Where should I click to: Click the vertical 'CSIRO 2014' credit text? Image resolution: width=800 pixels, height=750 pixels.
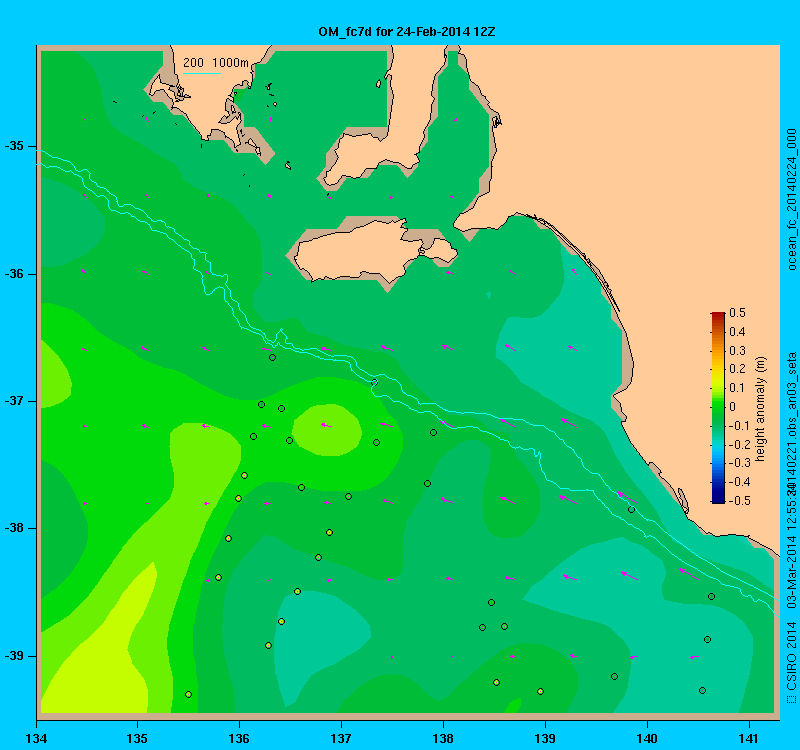791,656
